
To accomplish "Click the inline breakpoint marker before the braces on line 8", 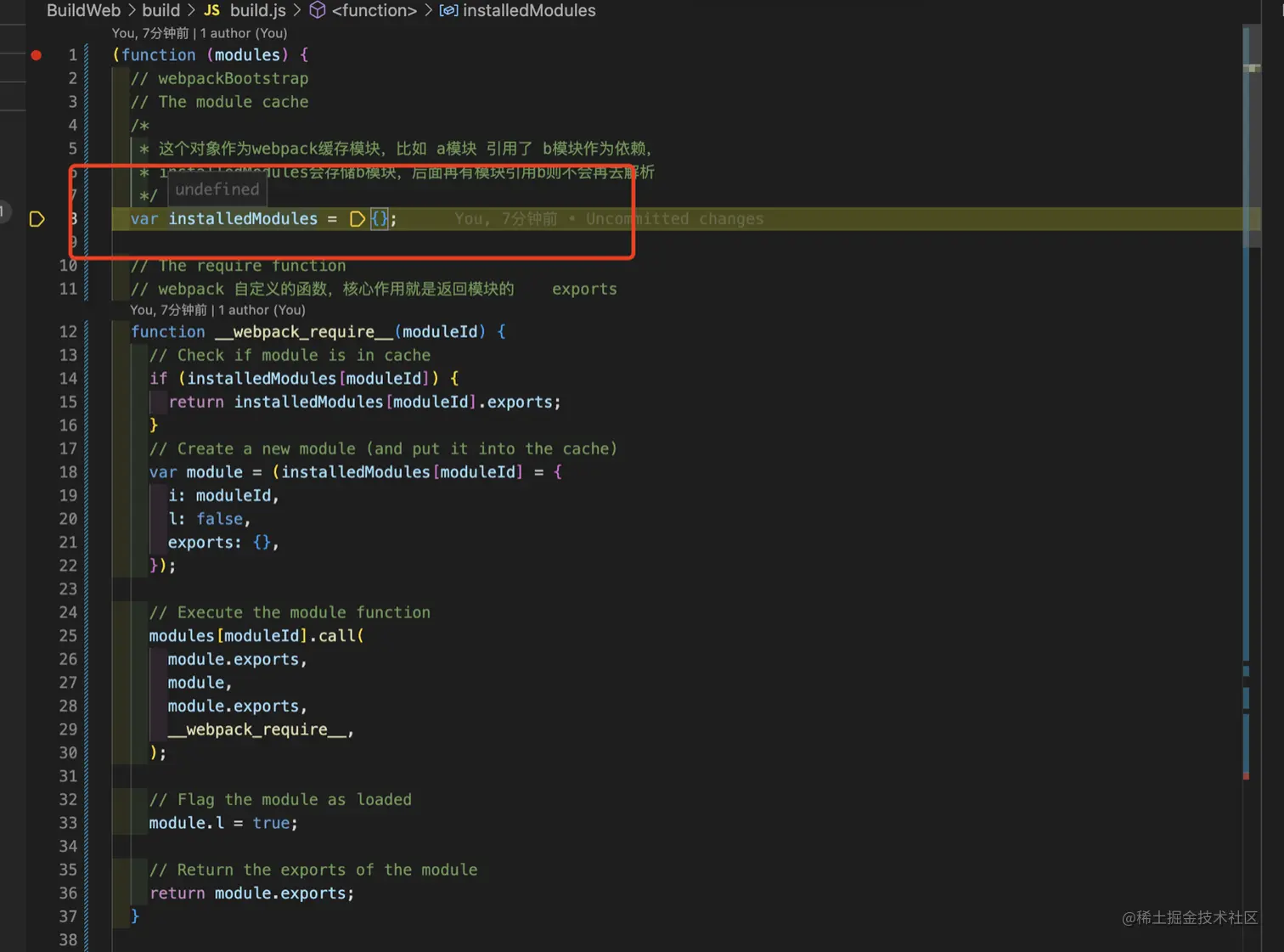I will pyautogui.click(x=358, y=219).
